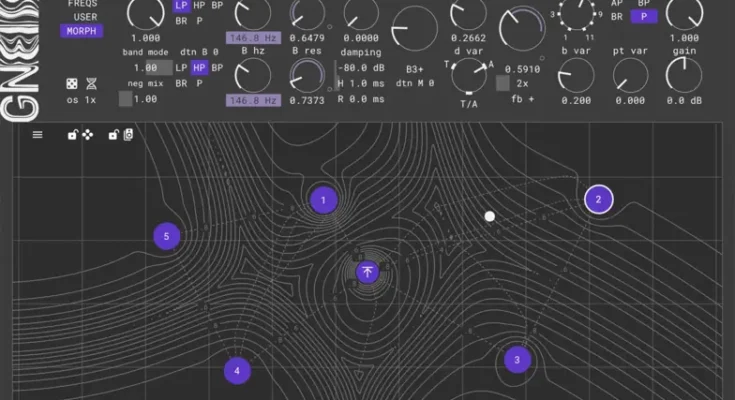Select morph node 4

pos(237,371)
